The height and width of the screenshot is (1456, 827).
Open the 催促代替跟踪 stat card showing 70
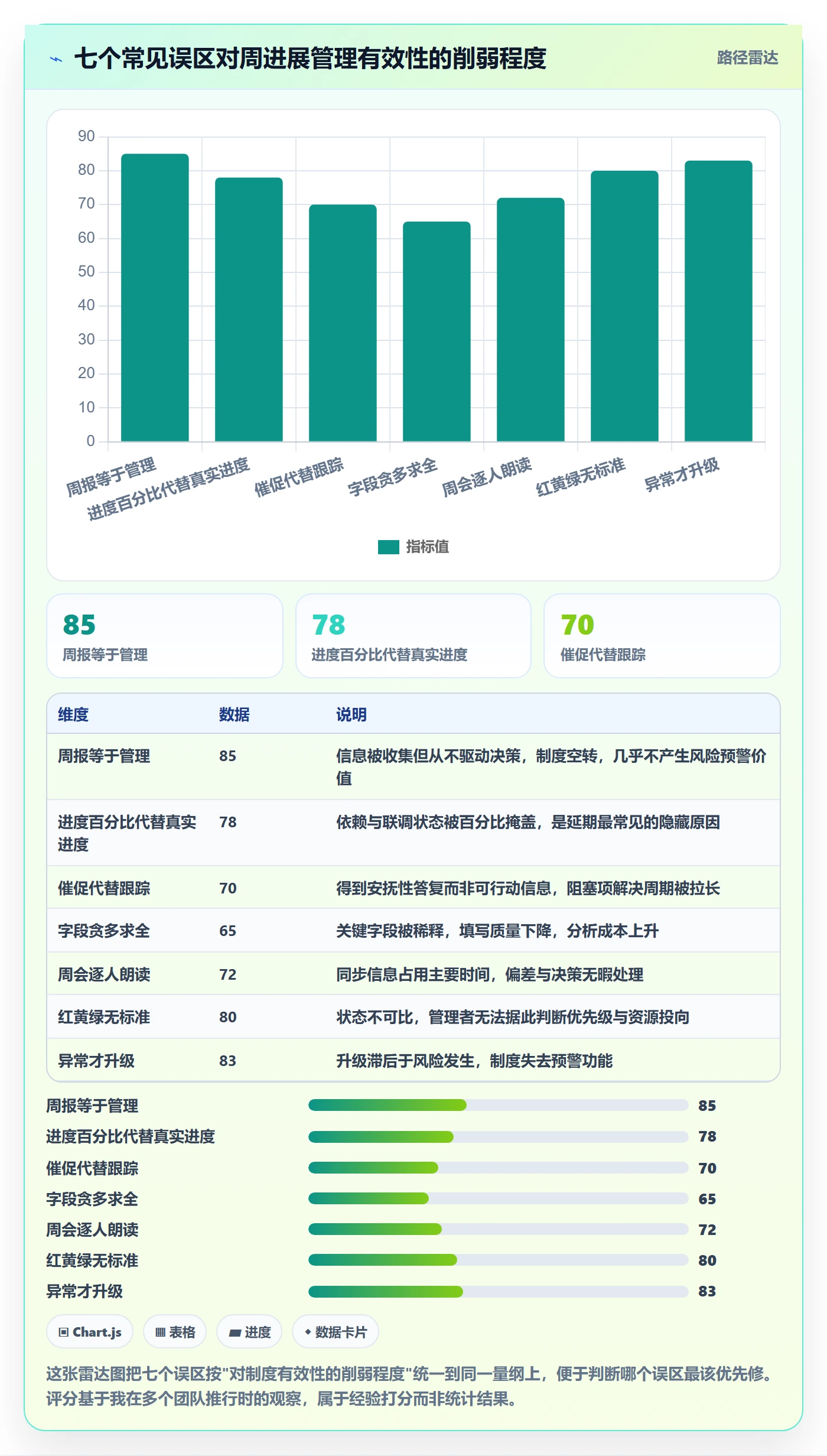click(x=662, y=636)
